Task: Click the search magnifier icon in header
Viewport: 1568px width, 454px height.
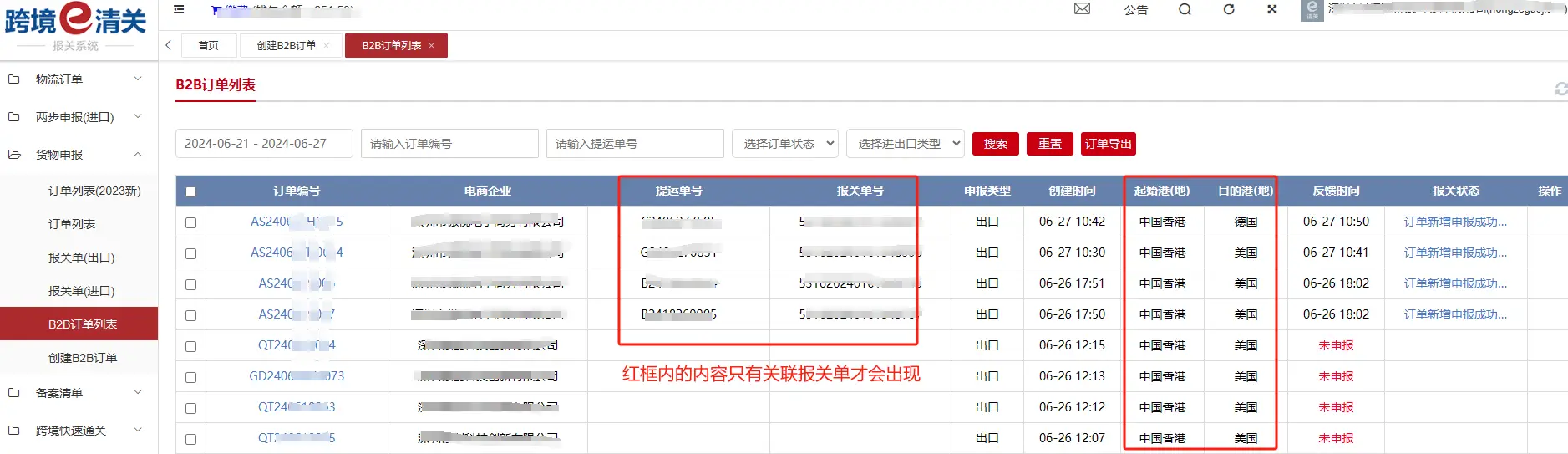Action: 1185,9
